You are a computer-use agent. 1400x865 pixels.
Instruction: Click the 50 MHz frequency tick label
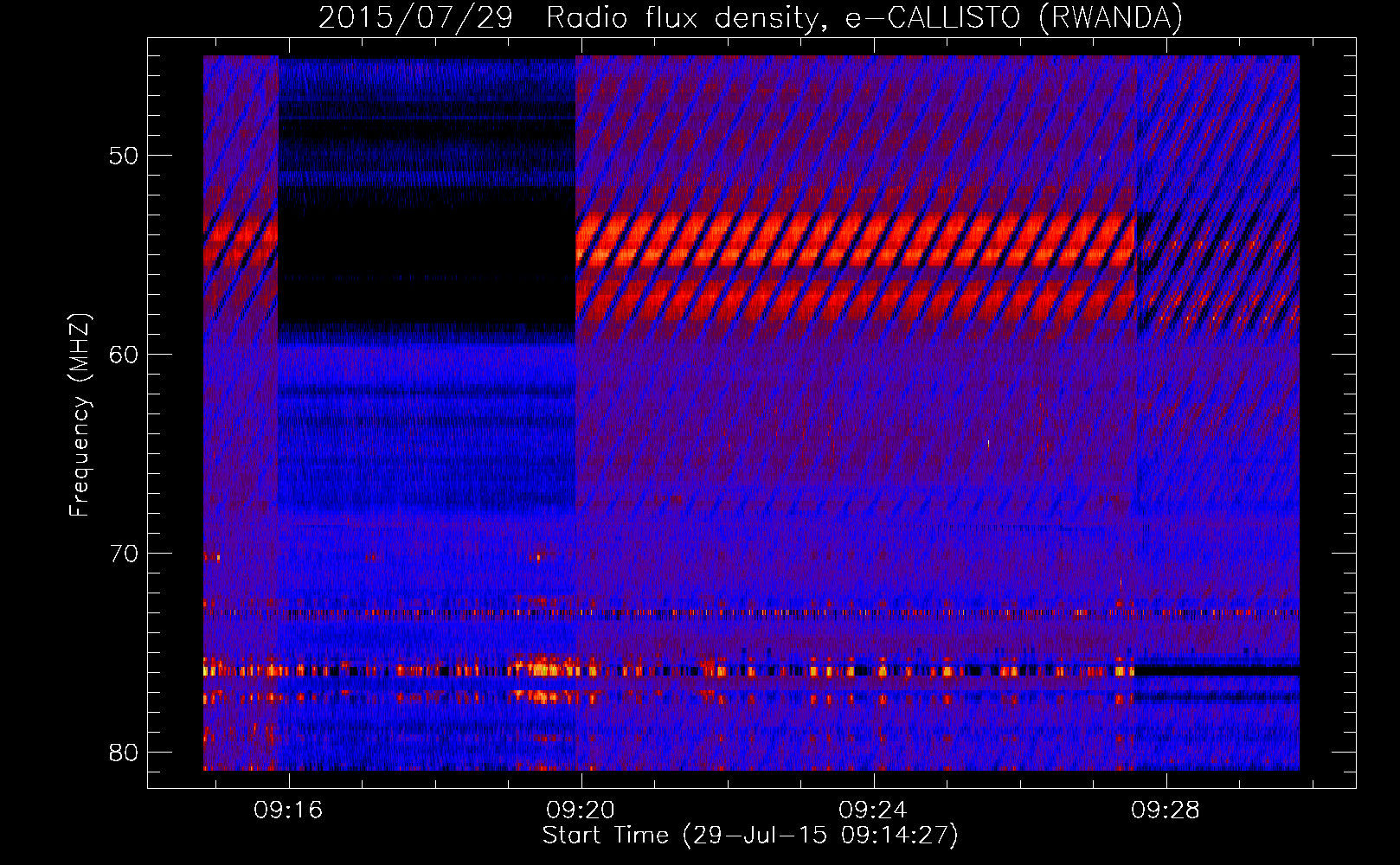[125, 156]
